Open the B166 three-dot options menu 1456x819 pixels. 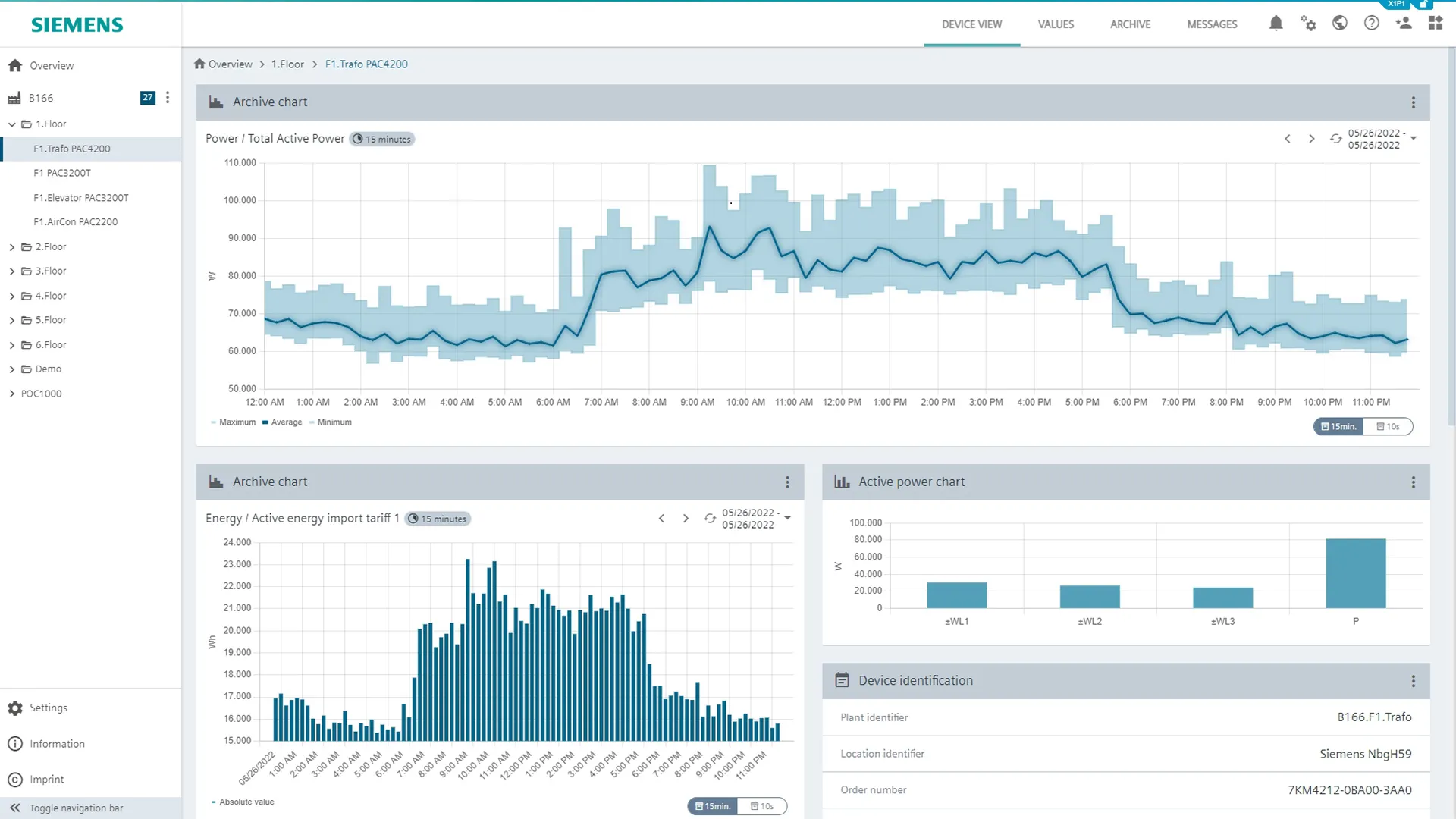coord(168,98)
